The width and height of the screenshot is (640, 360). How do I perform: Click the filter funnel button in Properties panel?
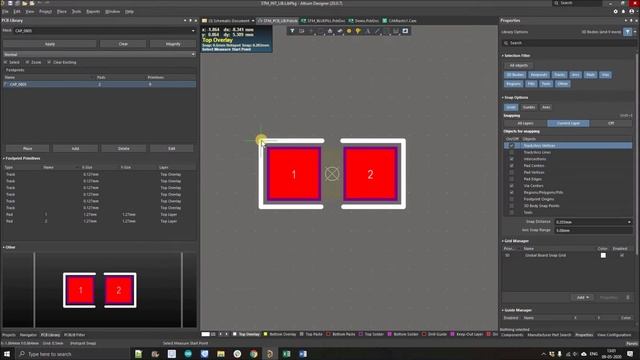628,32
